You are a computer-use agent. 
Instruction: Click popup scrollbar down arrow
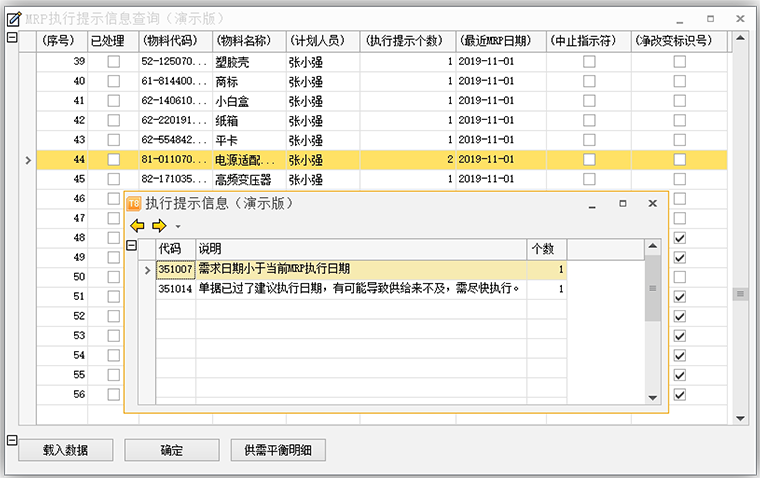click(x=653, y=398)
